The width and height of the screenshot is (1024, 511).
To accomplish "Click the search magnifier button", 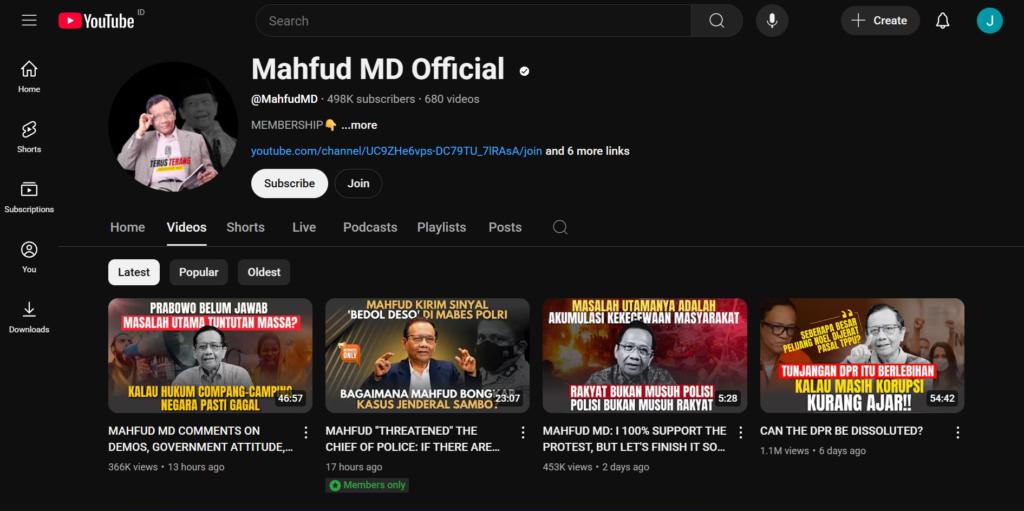I will coord(716,21).
